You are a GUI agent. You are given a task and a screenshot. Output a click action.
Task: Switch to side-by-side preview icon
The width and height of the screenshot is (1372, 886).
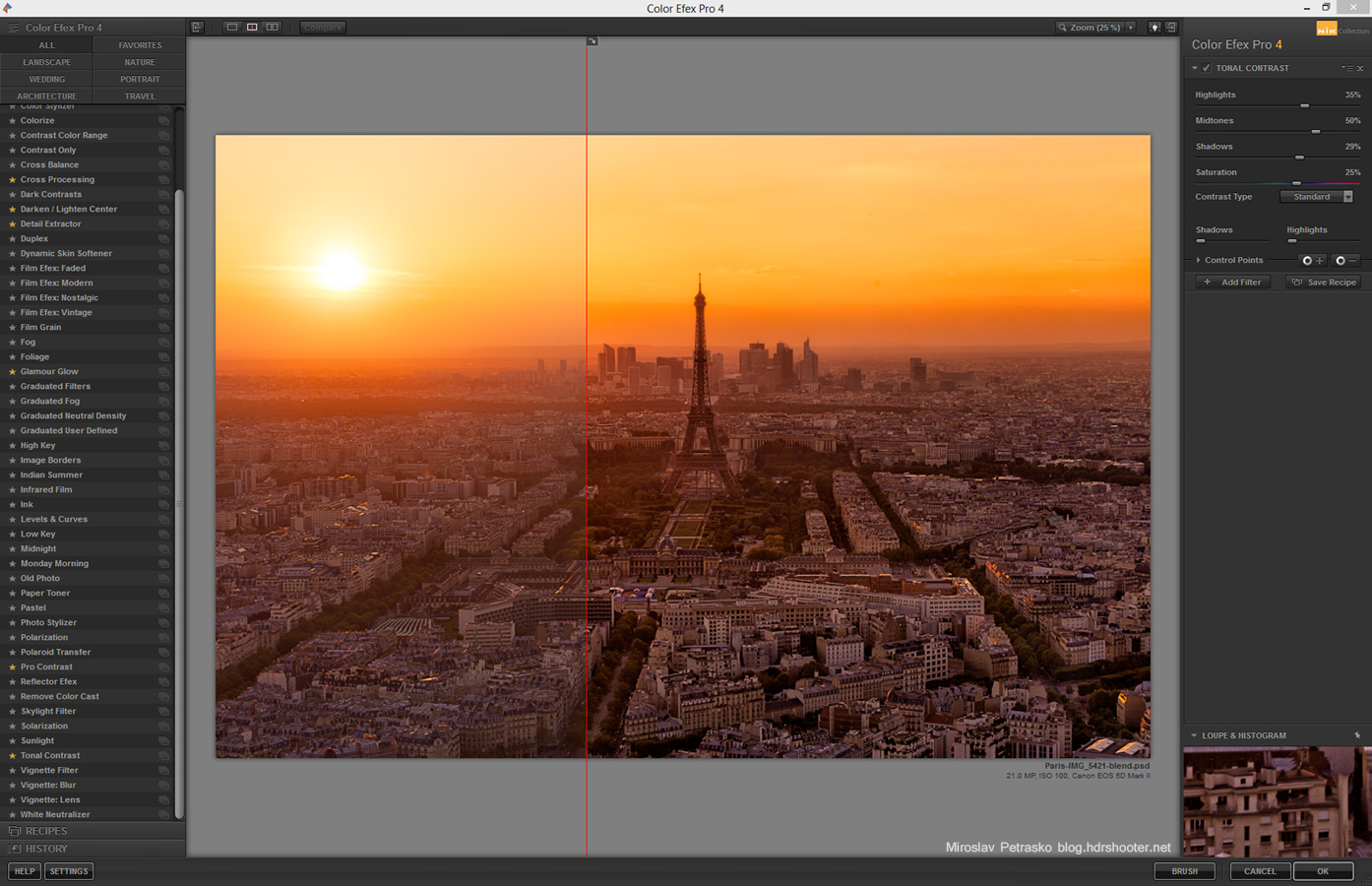[x=273, y=28]
